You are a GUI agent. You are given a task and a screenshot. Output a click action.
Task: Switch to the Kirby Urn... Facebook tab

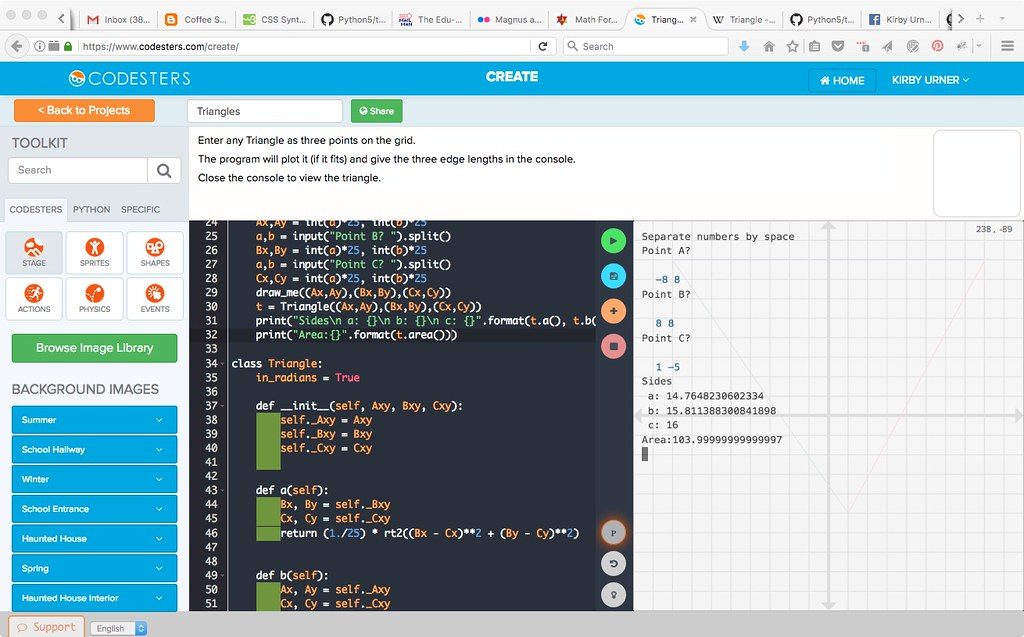(x=901, y=20)
